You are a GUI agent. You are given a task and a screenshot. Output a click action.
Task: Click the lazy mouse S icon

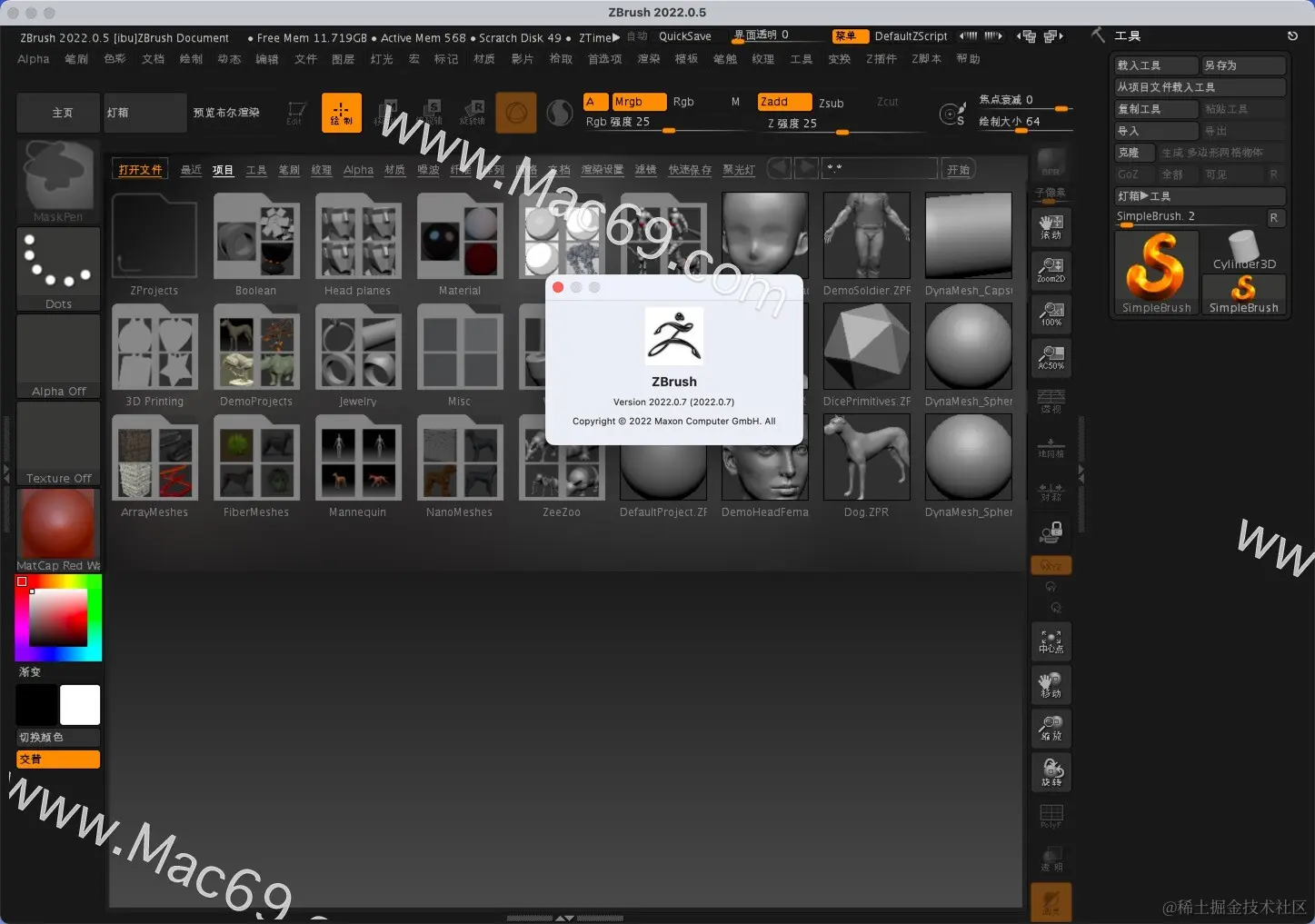tap(952, 114)
